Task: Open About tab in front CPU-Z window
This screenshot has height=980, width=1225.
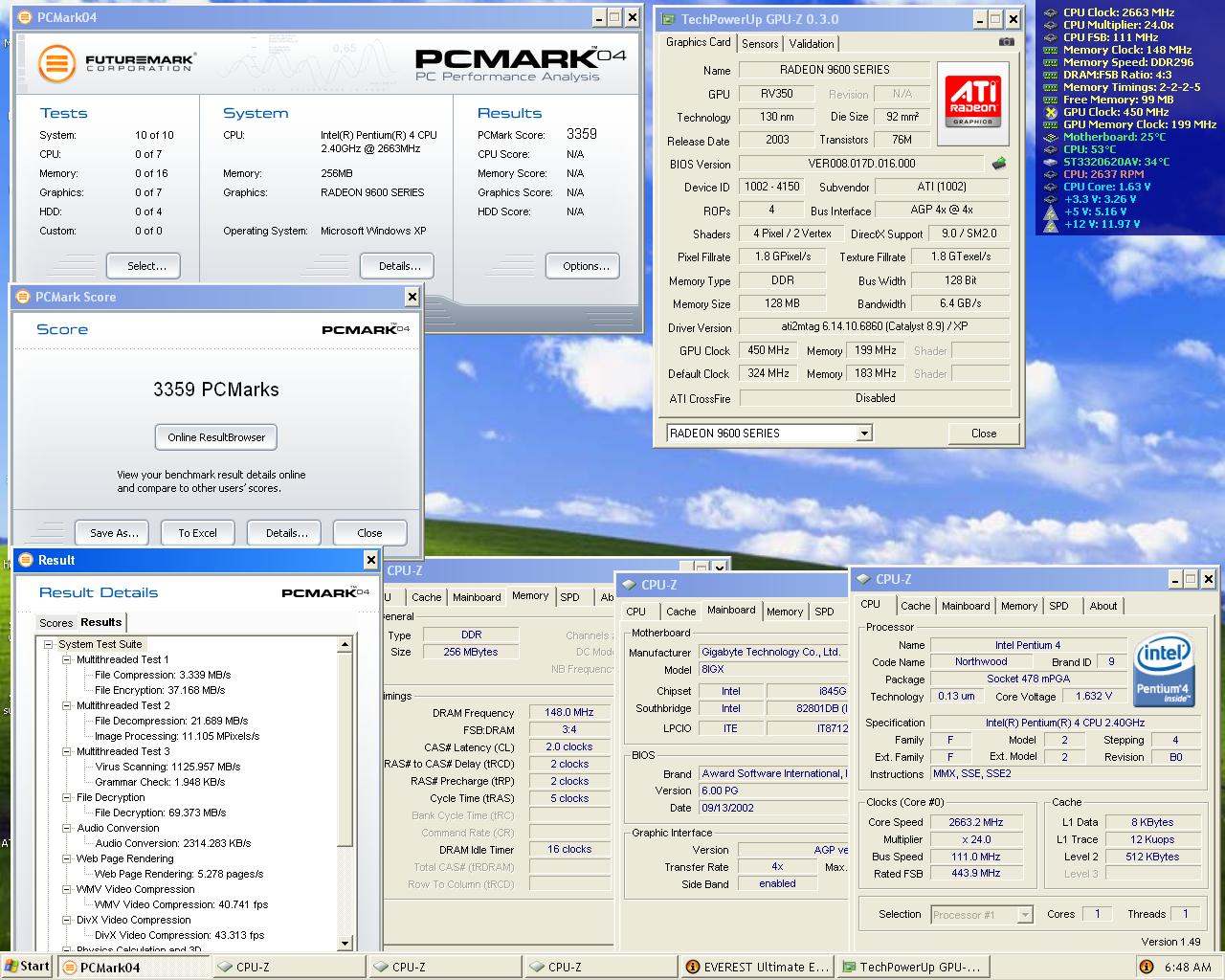Action: point(1102,606)
